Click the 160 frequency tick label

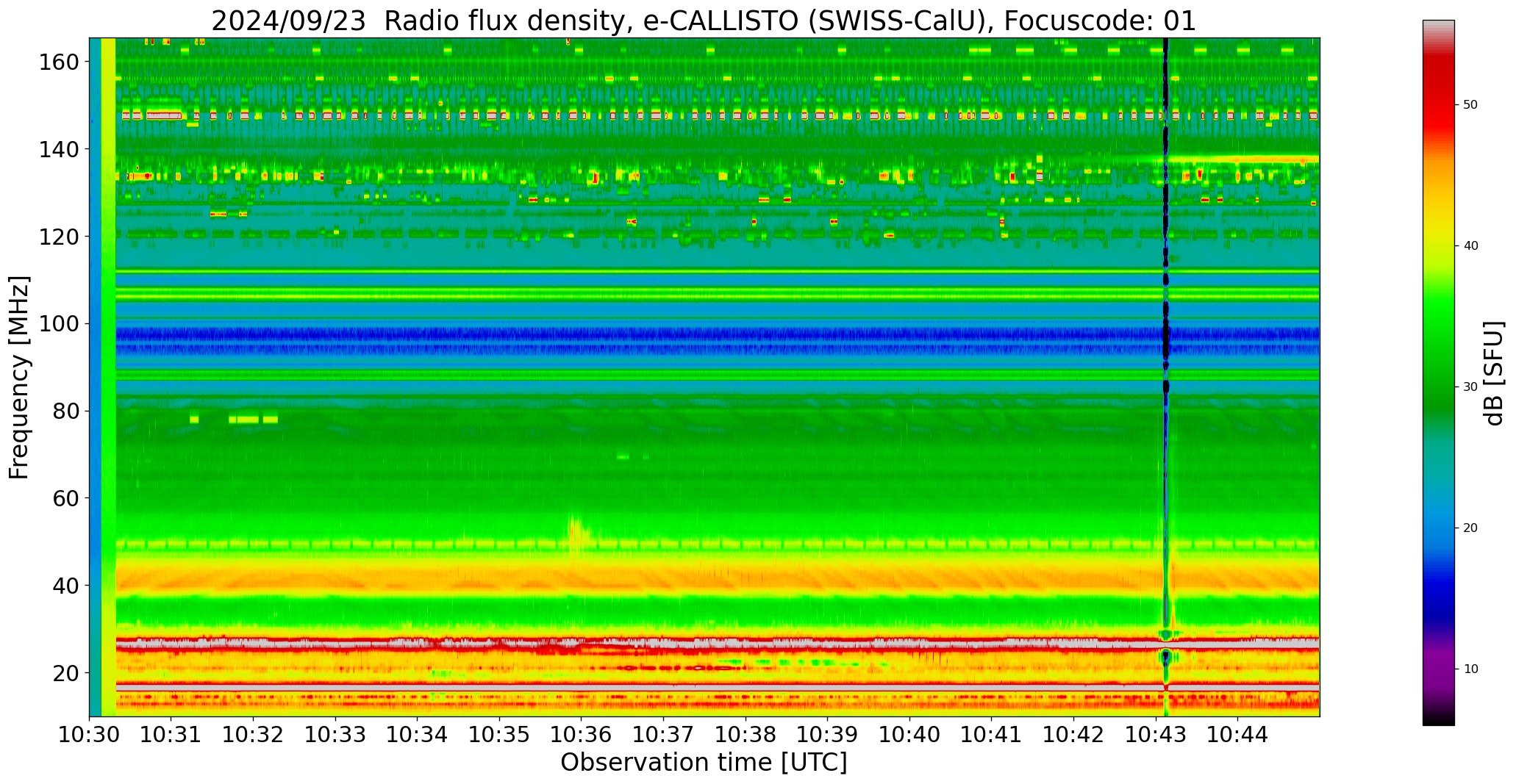click(x=58, y=62)
